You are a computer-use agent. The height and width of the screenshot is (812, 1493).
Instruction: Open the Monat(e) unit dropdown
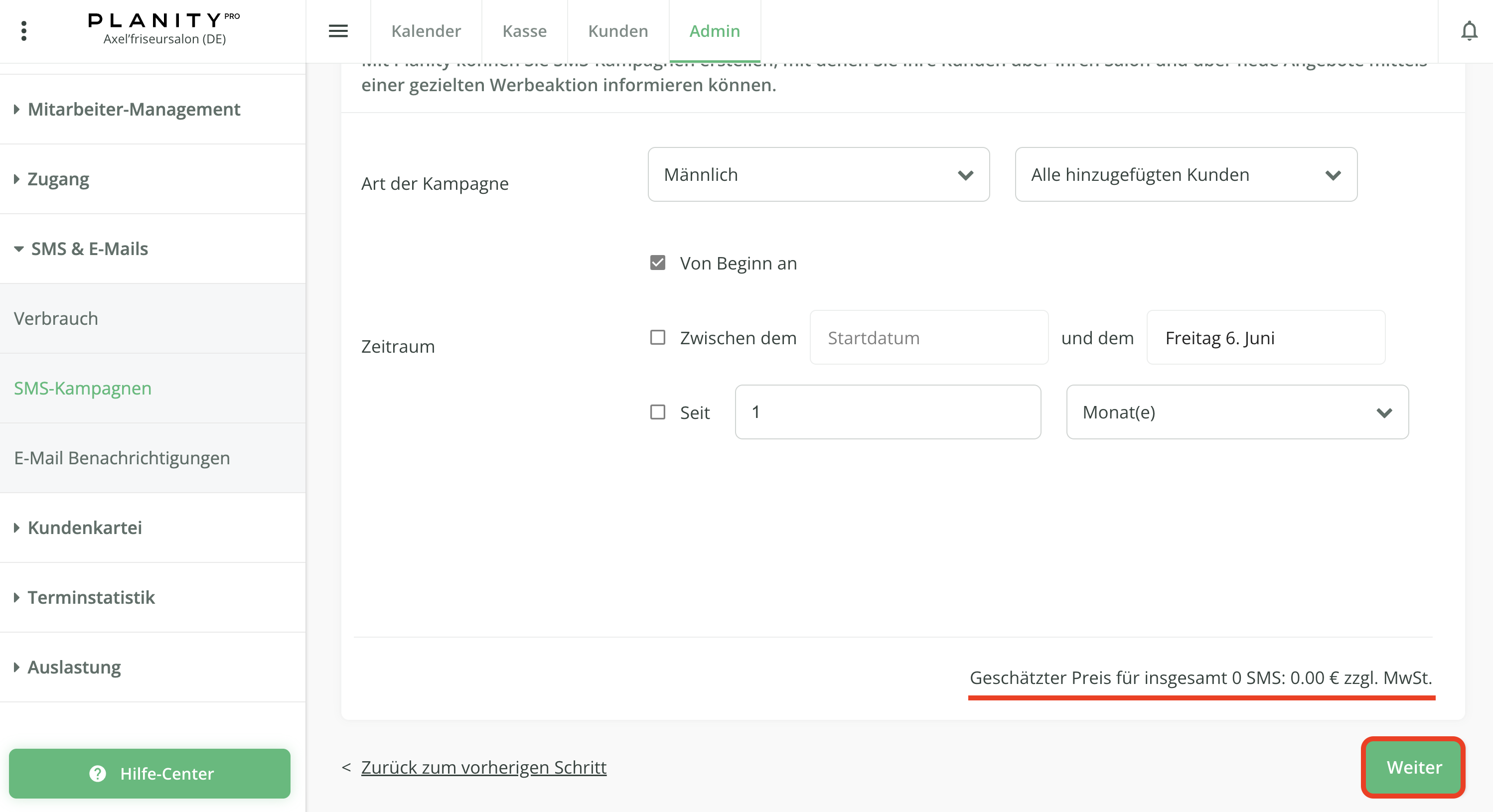click(x=1237, y=412)
